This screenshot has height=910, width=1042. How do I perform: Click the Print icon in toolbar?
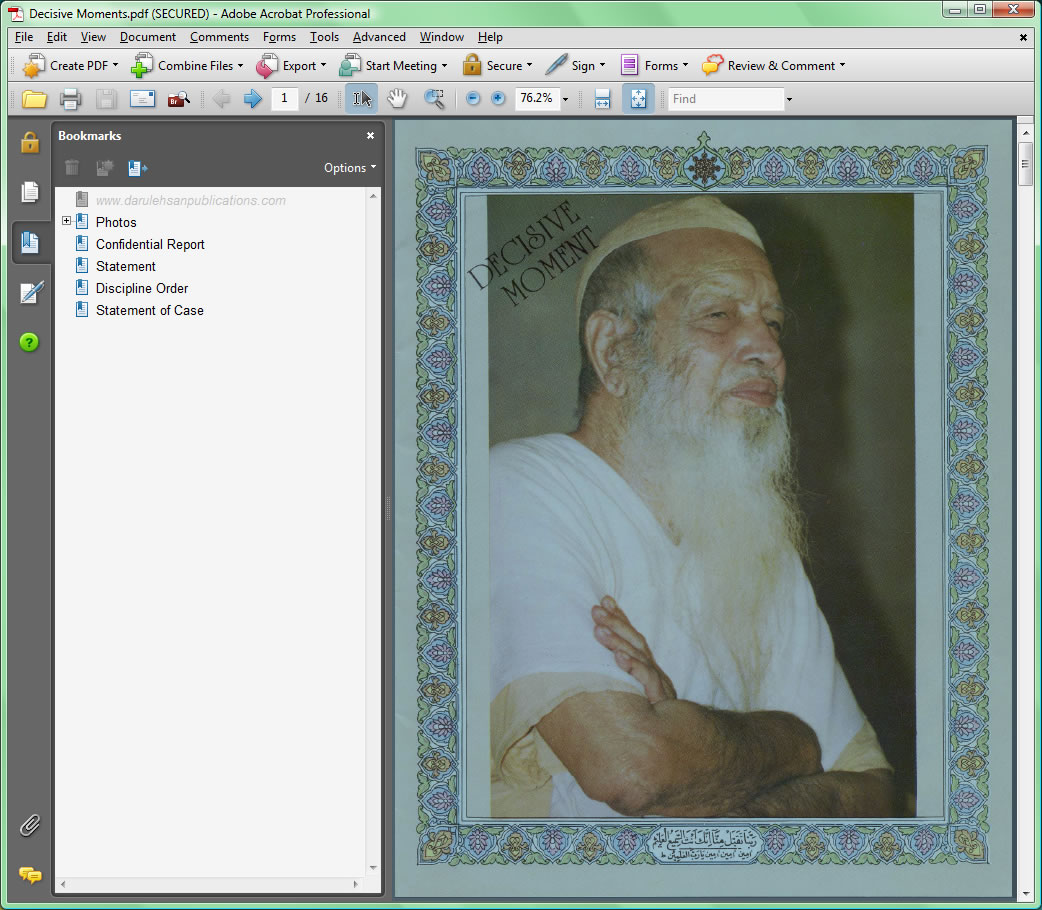[x=70, y=99]
